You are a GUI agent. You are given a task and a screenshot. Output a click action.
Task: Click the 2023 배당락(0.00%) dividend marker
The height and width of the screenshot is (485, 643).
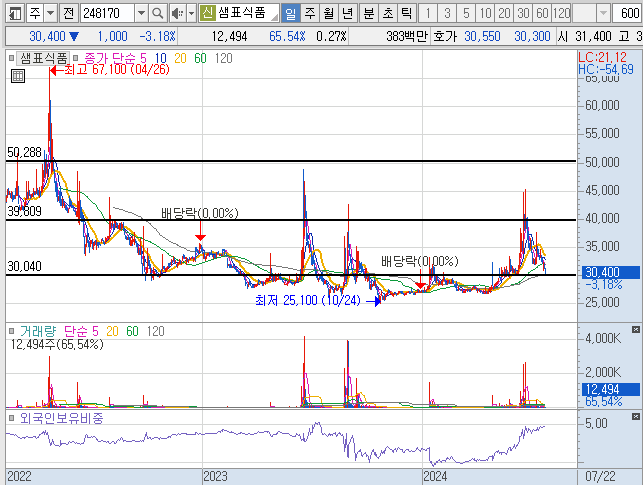(x=200, y=213)
